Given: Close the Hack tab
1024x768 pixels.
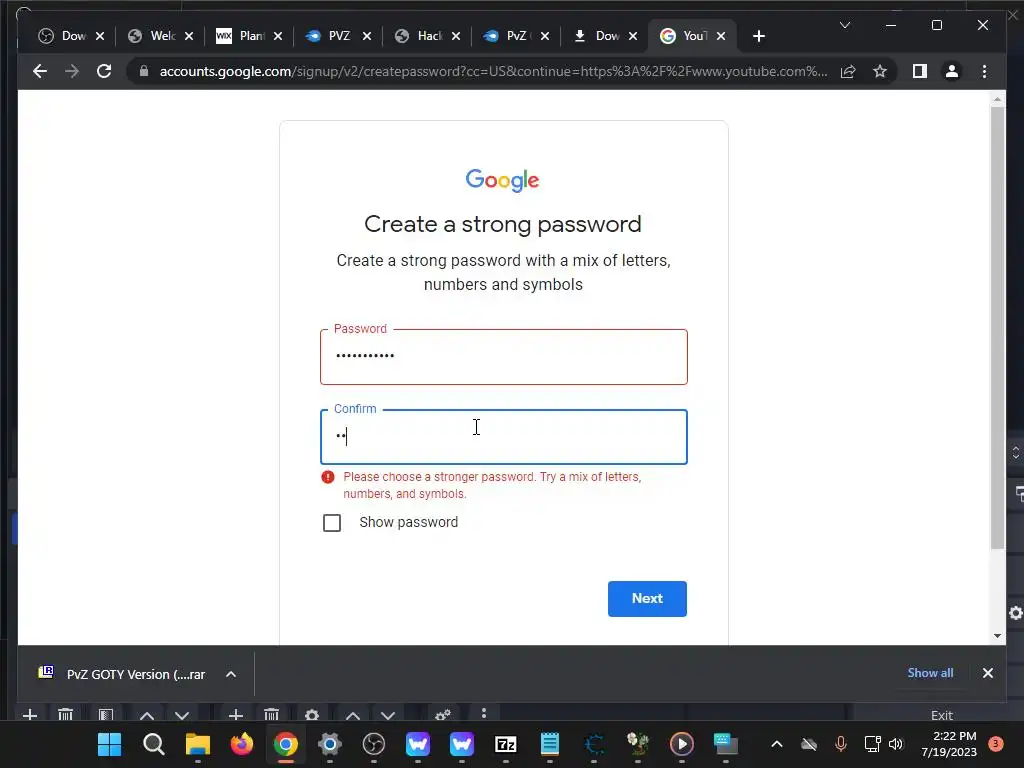Looking at the screenshot, I should click(x=456, y=36).
